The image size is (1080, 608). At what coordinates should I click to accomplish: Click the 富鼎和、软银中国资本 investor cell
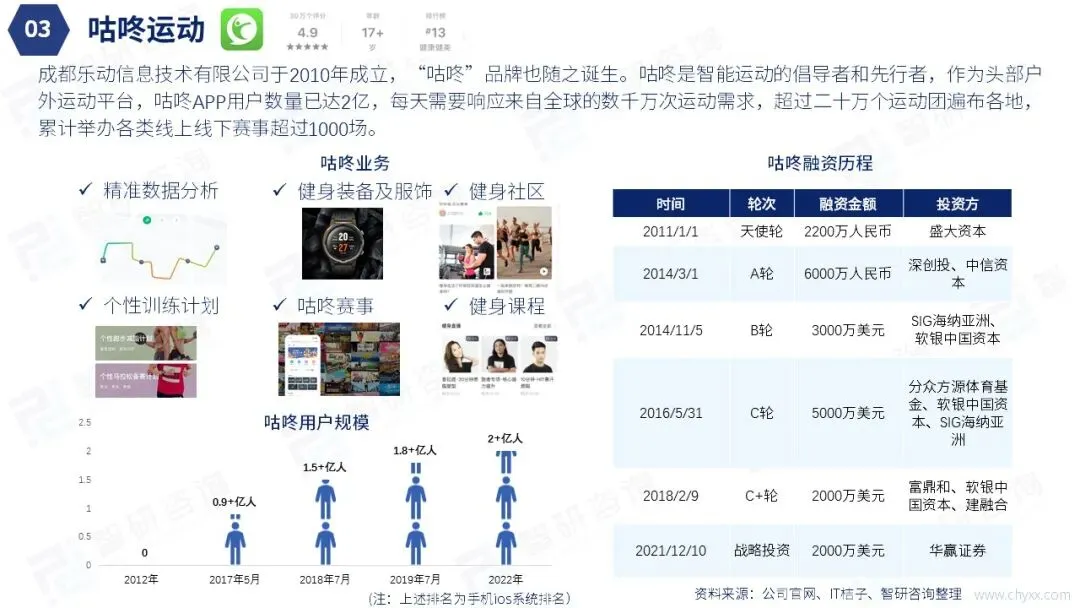tap(957, 496)
